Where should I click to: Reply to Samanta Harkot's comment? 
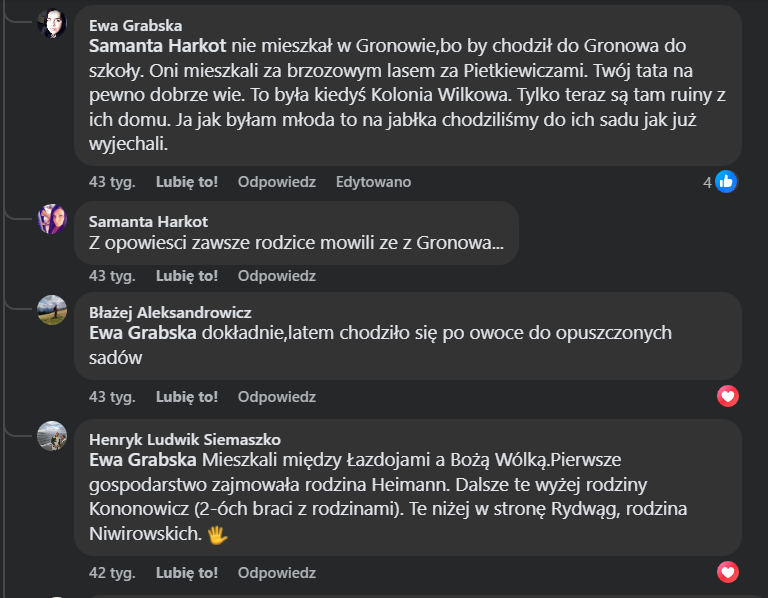pyautogui.click(x=276, y=275)
